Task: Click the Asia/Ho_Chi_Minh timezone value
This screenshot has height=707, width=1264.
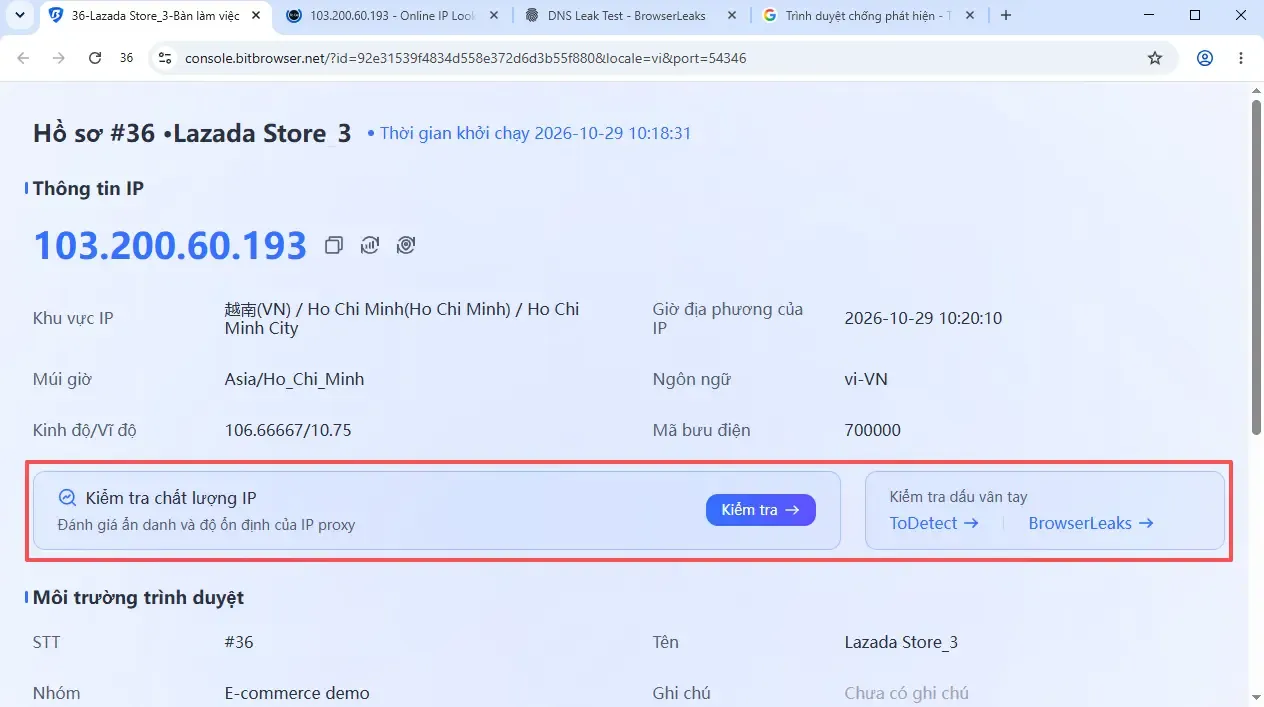Action: [x=294, y=380]
